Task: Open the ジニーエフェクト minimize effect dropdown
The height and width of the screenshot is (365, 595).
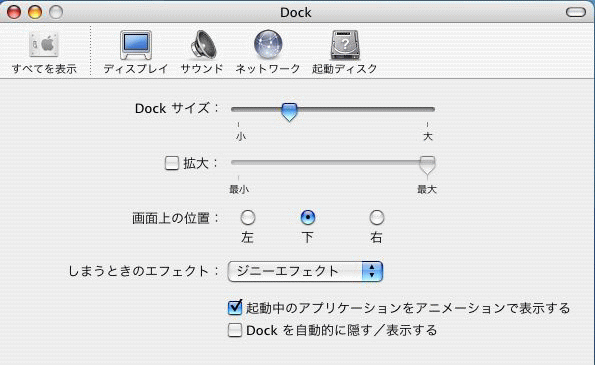Action: 305,271
